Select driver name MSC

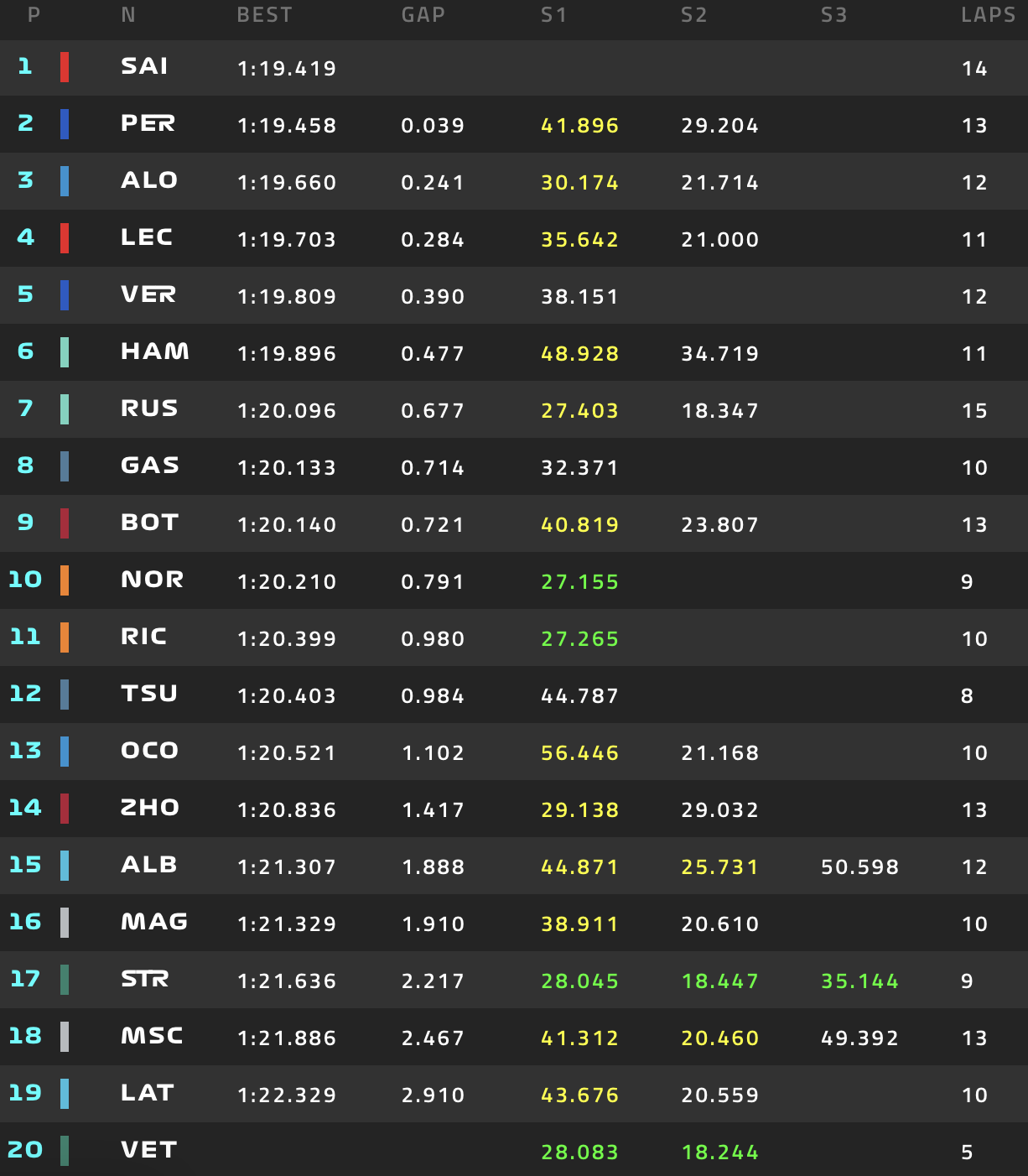152,1037
